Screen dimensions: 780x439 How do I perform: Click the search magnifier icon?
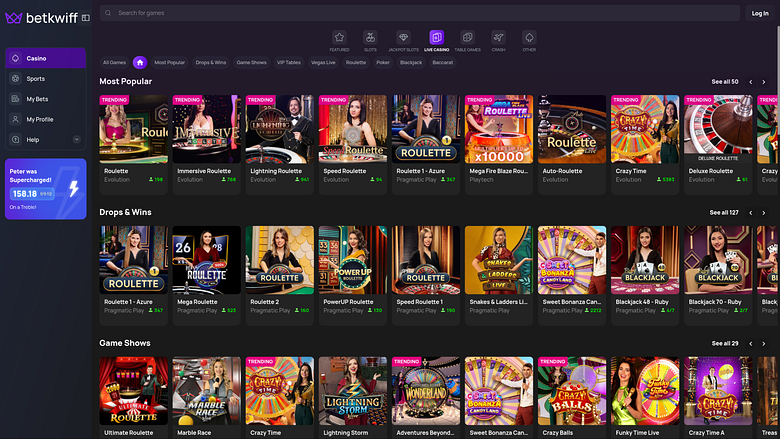(x=108, y=13)
